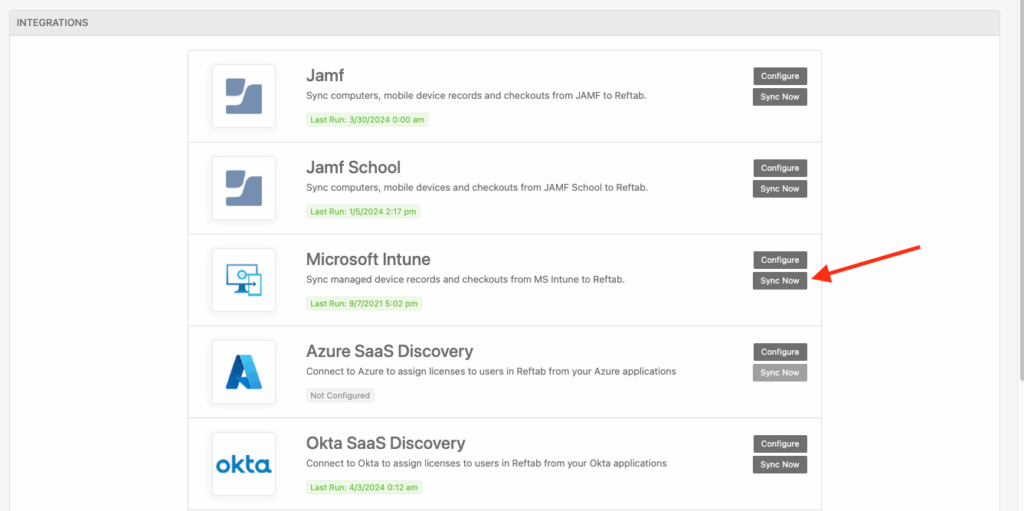The width and height of the screenshot is (1024, 511).
Task: Run Sync Now for Jamf School
Action: pyautogui.click(x=779, y=189)
